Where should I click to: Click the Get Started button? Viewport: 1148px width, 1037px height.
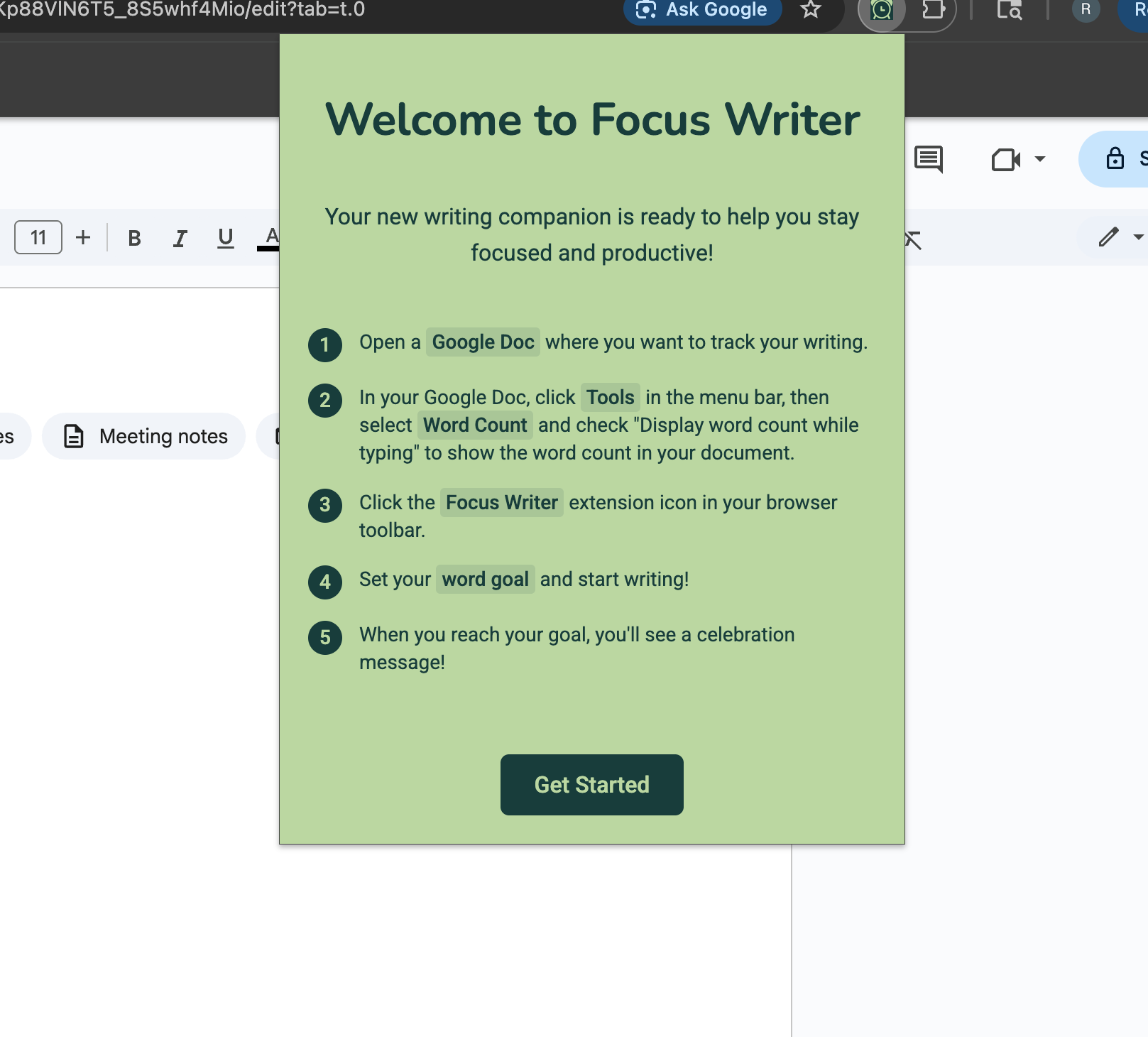591,784
